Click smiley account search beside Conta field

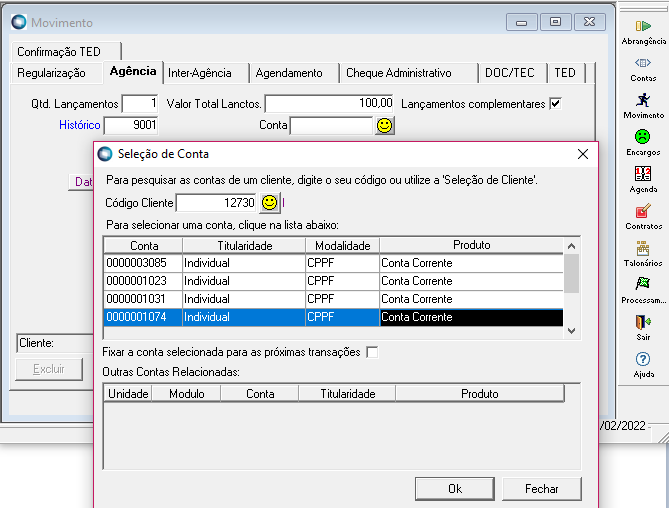click(x=384, y=125)
